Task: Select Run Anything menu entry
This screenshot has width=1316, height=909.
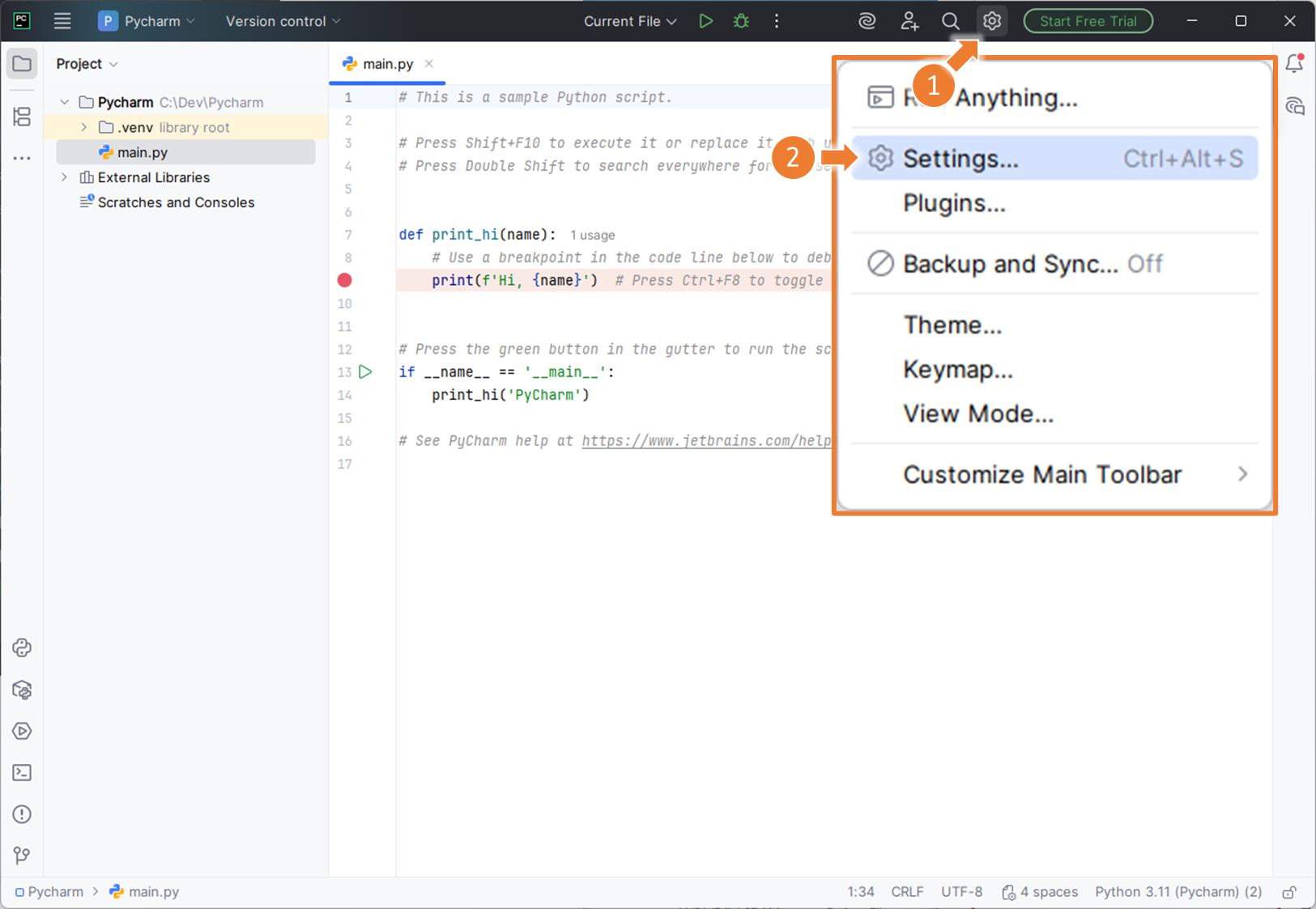Action: click(1054, 98)
